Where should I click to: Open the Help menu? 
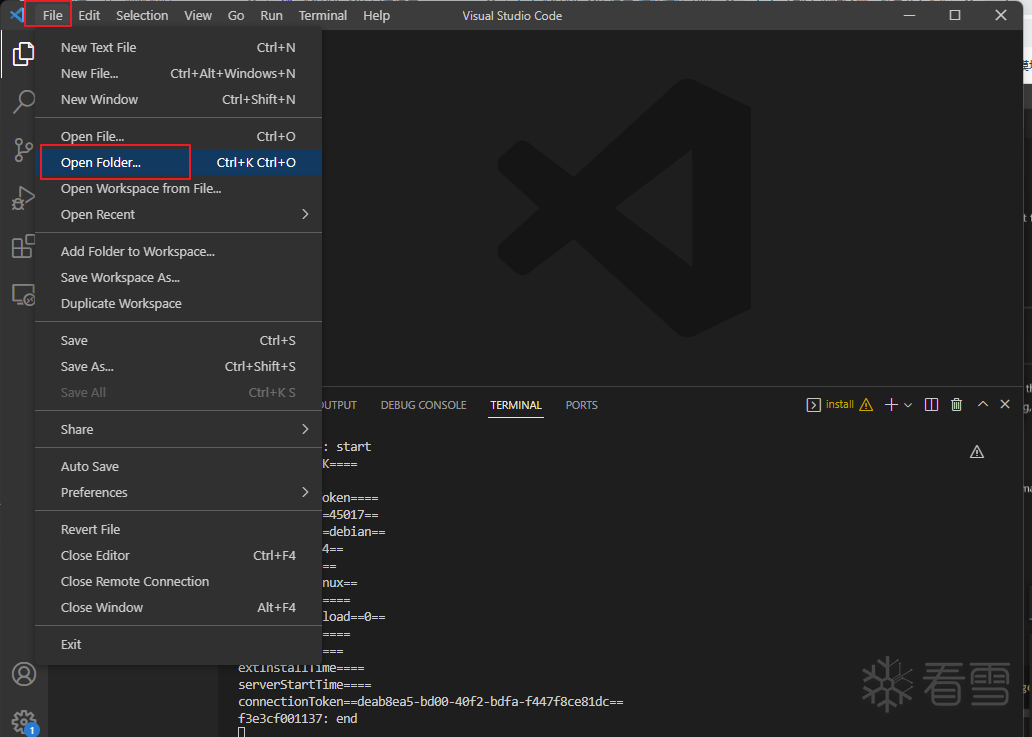(x=376, y=15)
